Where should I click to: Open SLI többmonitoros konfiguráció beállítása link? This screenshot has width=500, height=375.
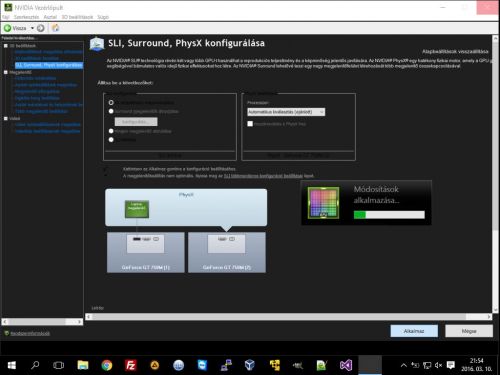coord(263,176)
